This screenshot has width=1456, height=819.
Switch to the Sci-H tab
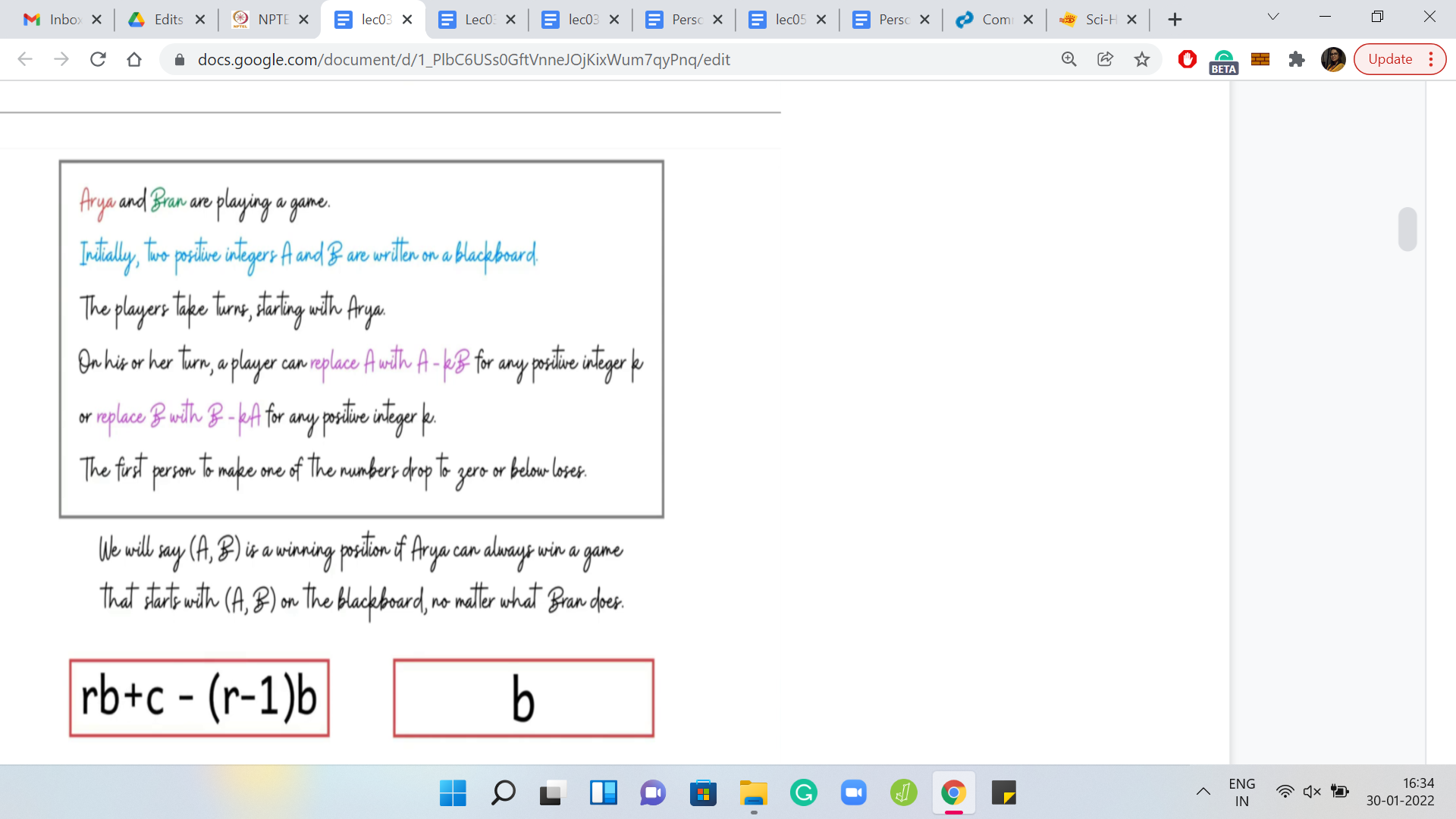[1092, 20]
